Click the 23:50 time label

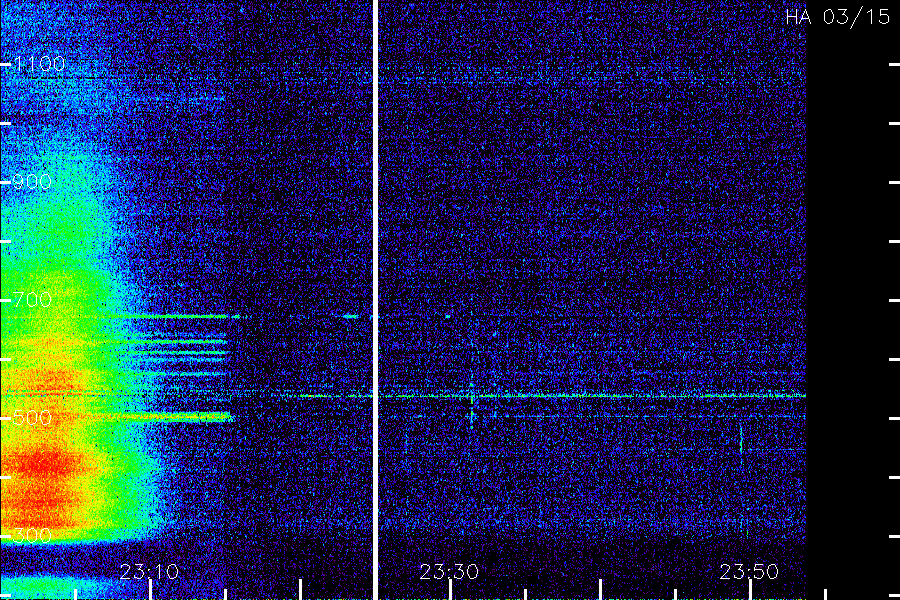(x=749, y=572)
